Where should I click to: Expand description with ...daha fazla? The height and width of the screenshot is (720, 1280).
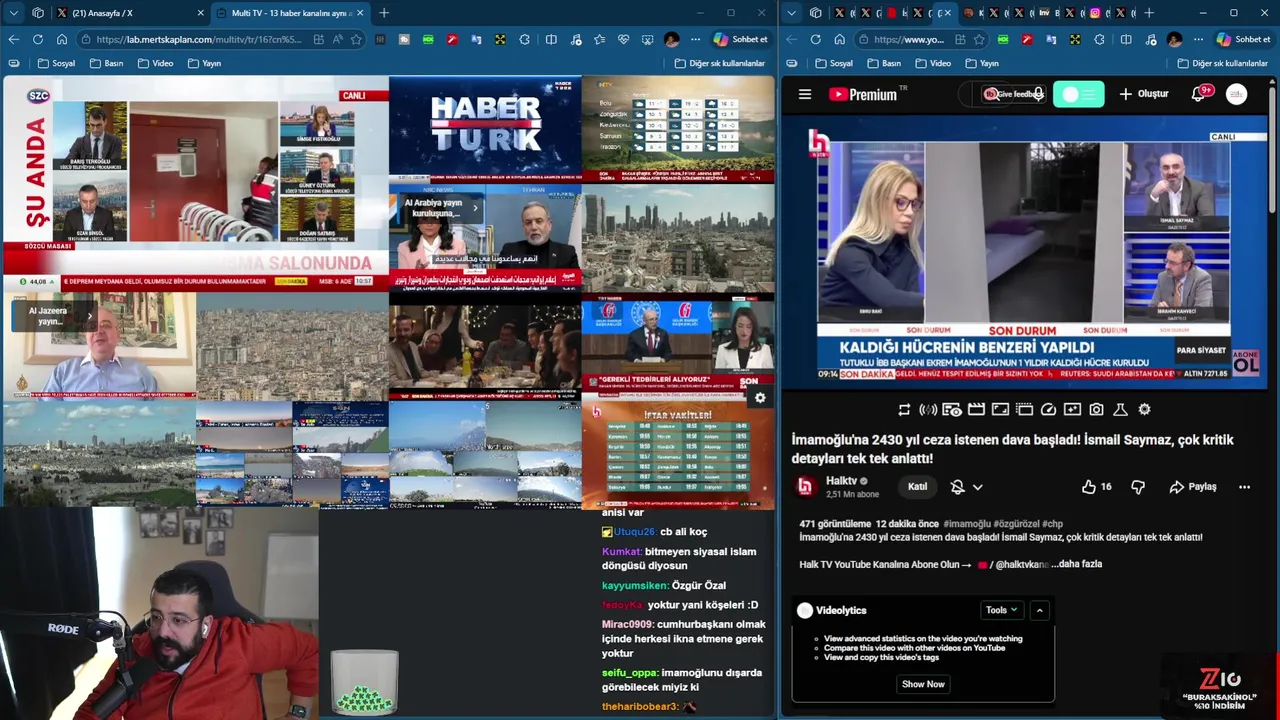pyautogui.click(x=1076, y=564)
